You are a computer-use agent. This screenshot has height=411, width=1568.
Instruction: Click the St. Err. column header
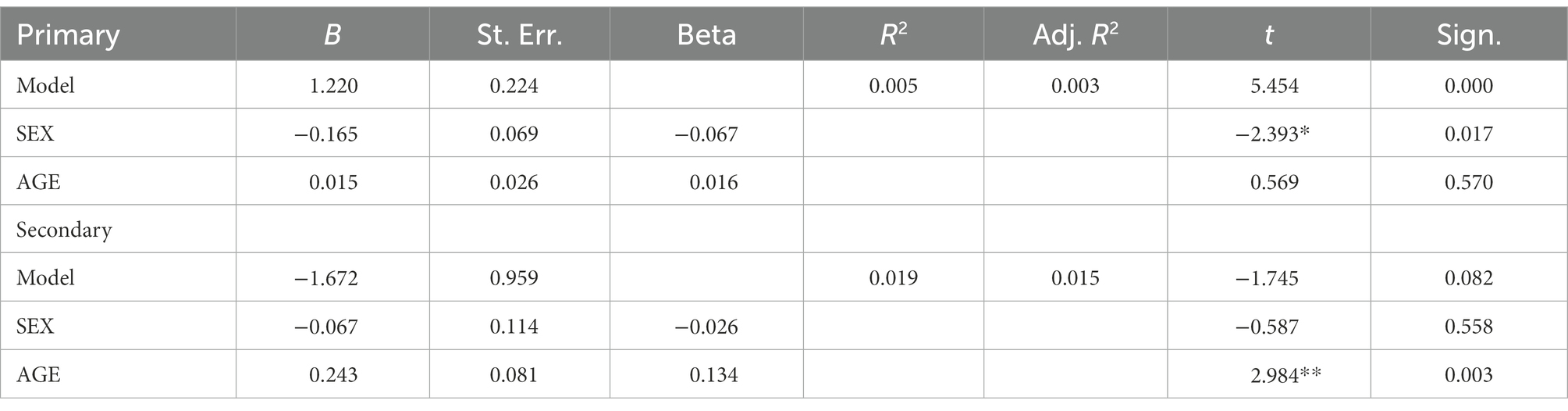click(519, 35)
